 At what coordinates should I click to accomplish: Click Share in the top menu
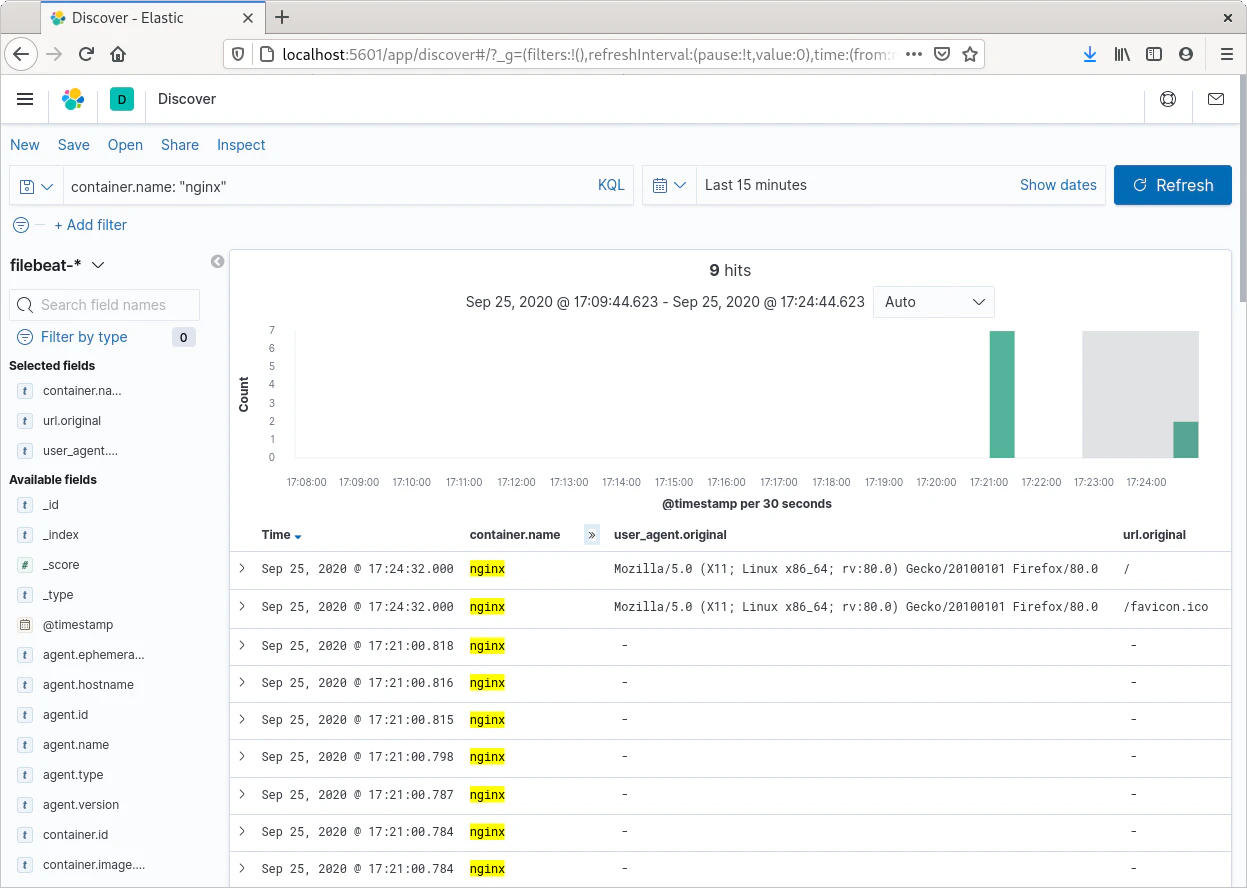click(179, 145)
